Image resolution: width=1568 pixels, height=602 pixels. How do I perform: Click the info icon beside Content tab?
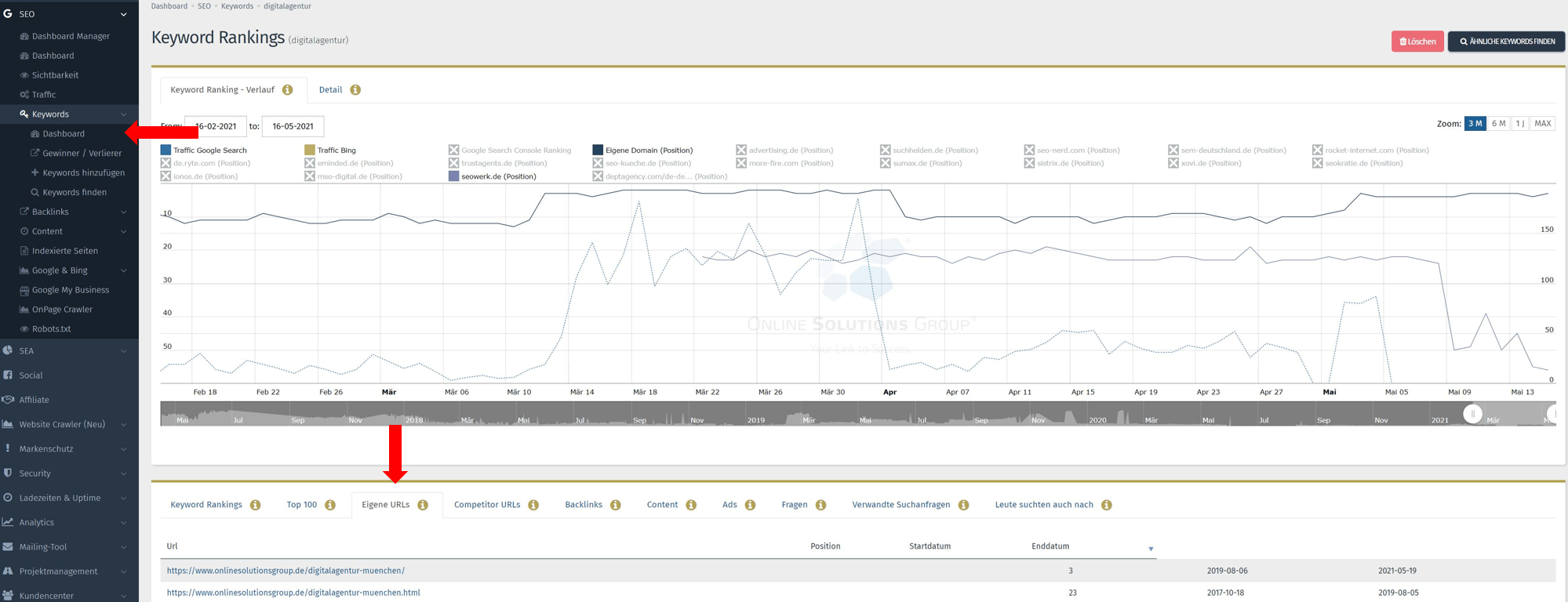[x=691, y=505]
